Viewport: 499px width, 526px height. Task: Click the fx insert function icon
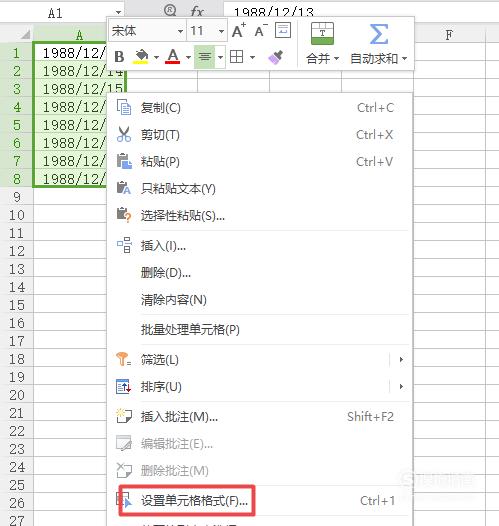(x=197, y=11)
